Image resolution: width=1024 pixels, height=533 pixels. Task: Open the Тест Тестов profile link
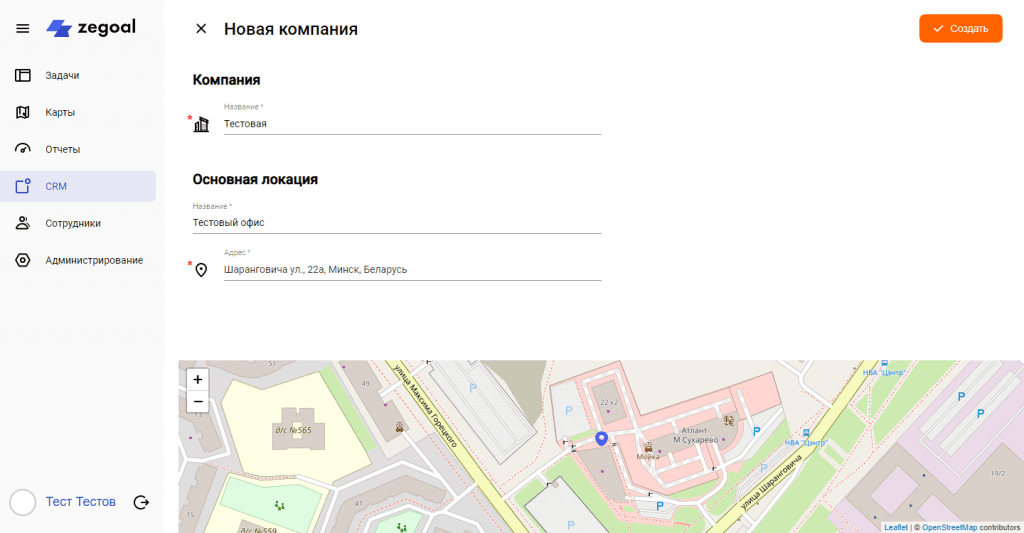pyautogui.click(x=81, y=502)
